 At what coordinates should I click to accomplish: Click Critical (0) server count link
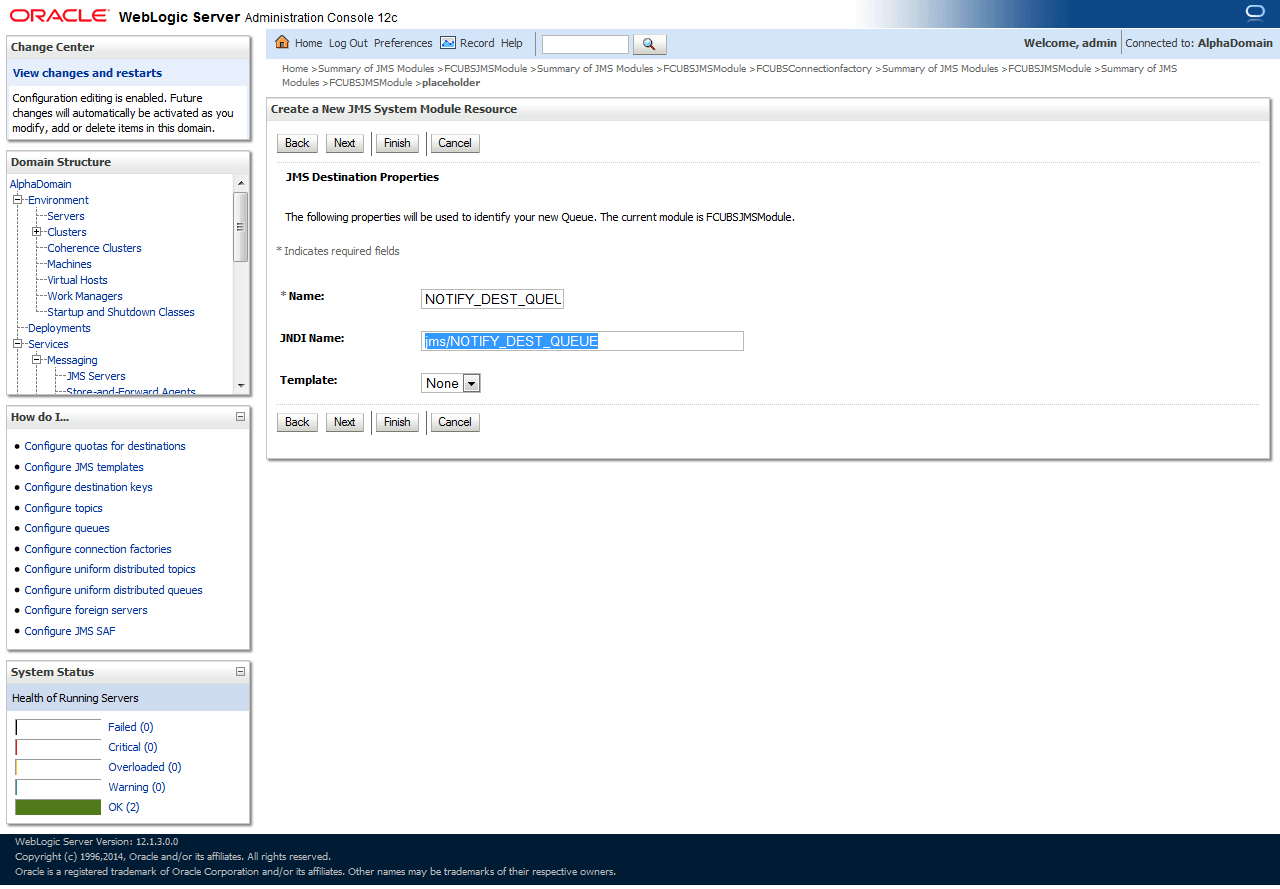(133, 747)
